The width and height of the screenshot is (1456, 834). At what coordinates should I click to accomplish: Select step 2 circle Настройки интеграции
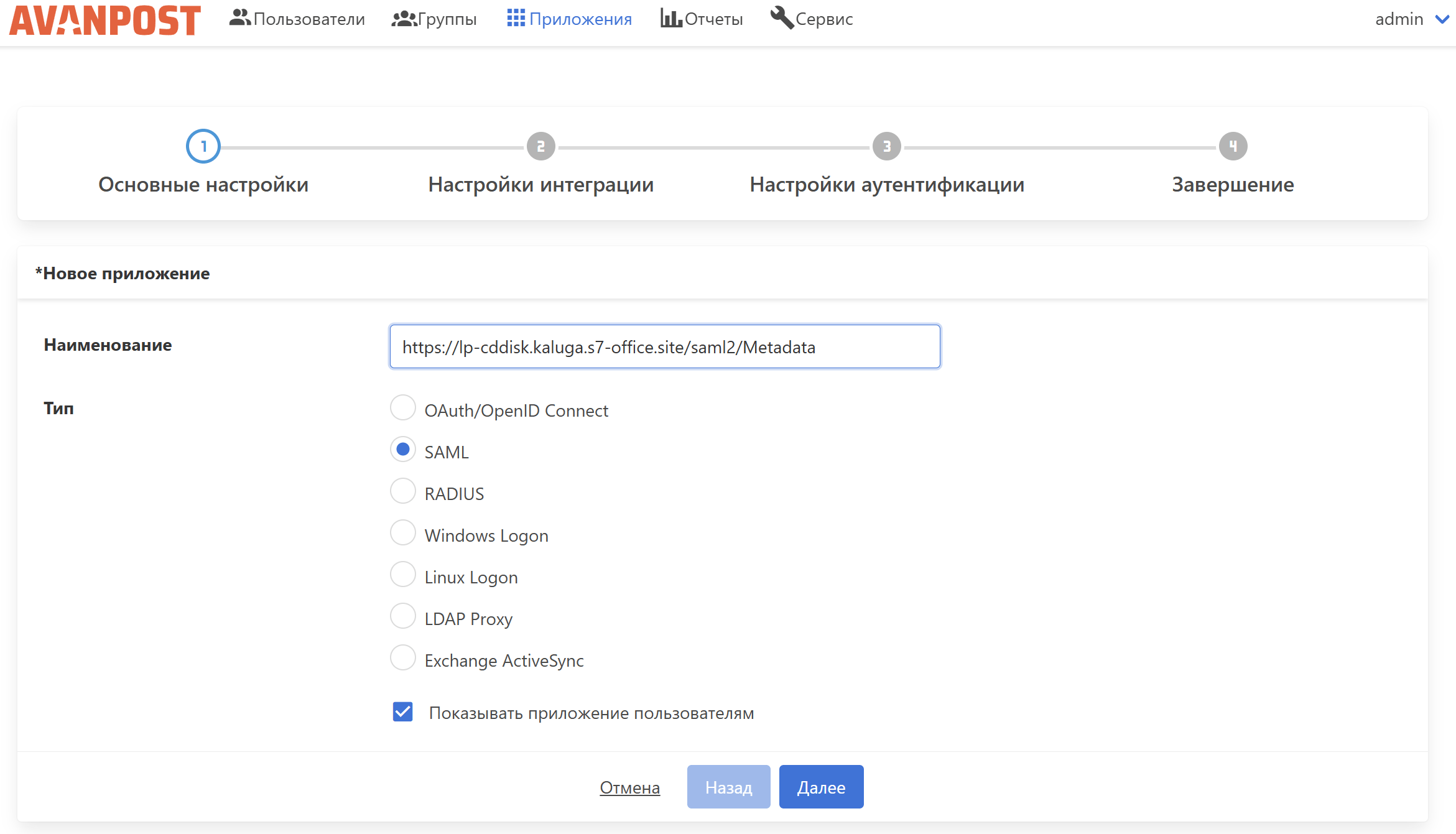click(x=541, y=146)
